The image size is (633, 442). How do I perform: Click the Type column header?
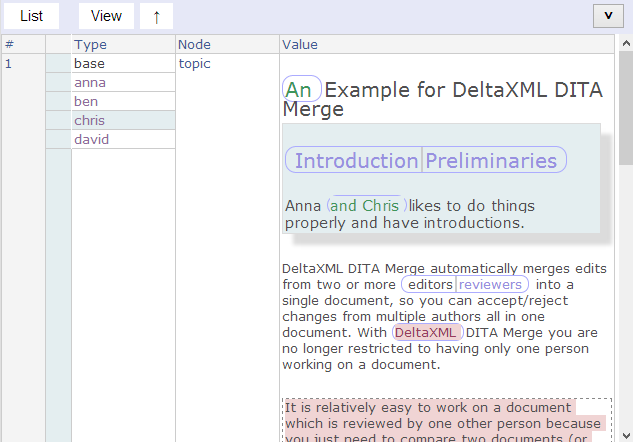click(123, 44)
